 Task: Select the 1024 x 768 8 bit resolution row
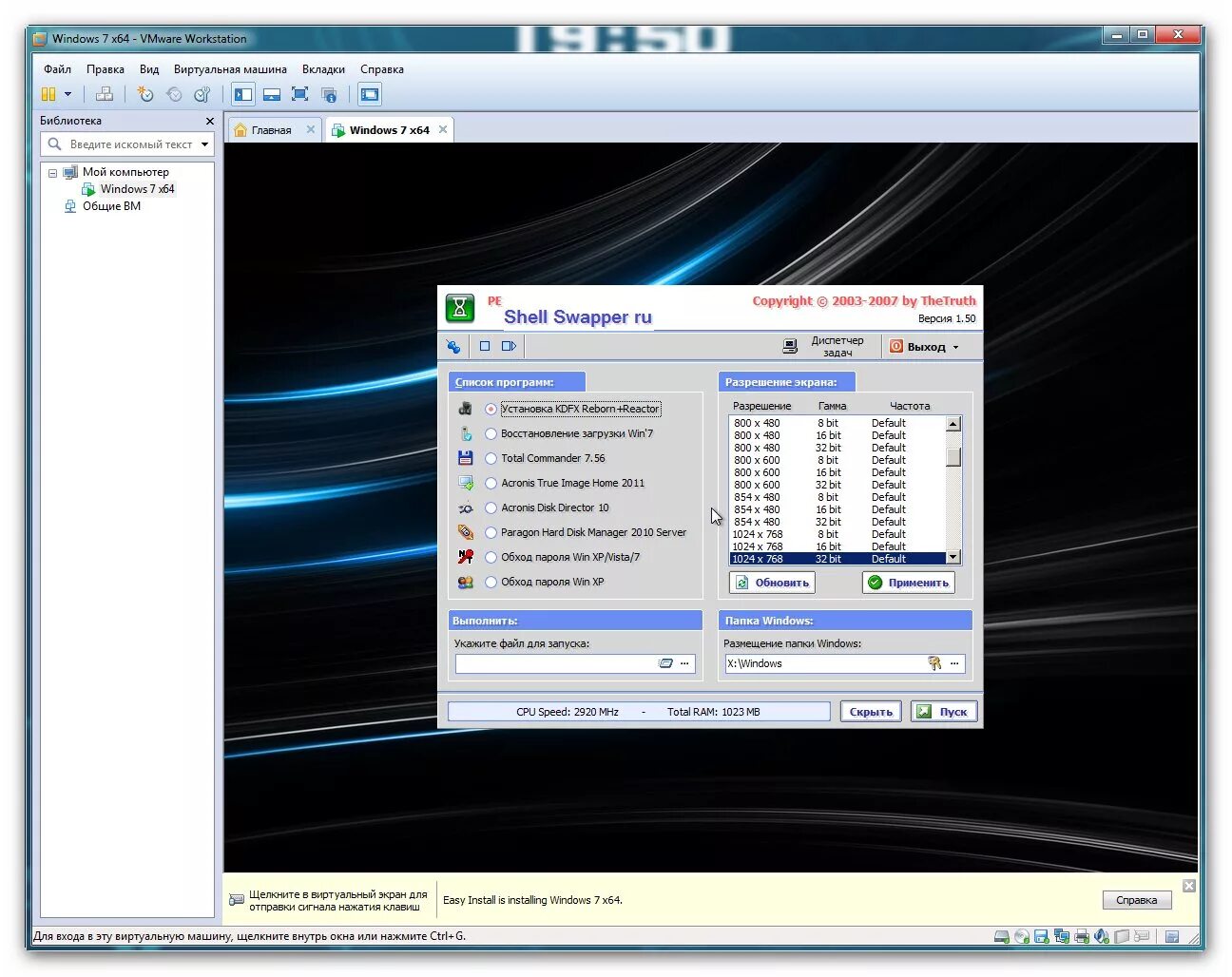click(x=837, y=534)
